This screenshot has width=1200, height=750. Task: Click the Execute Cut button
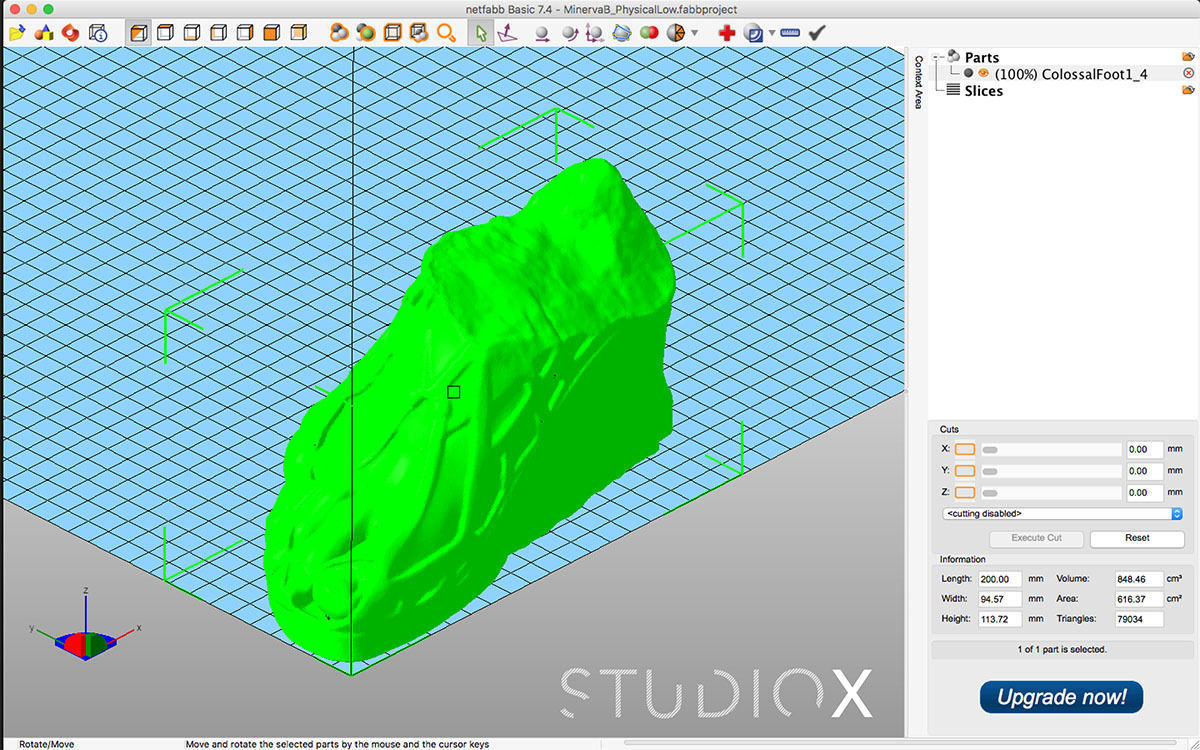click(1036, 538)
